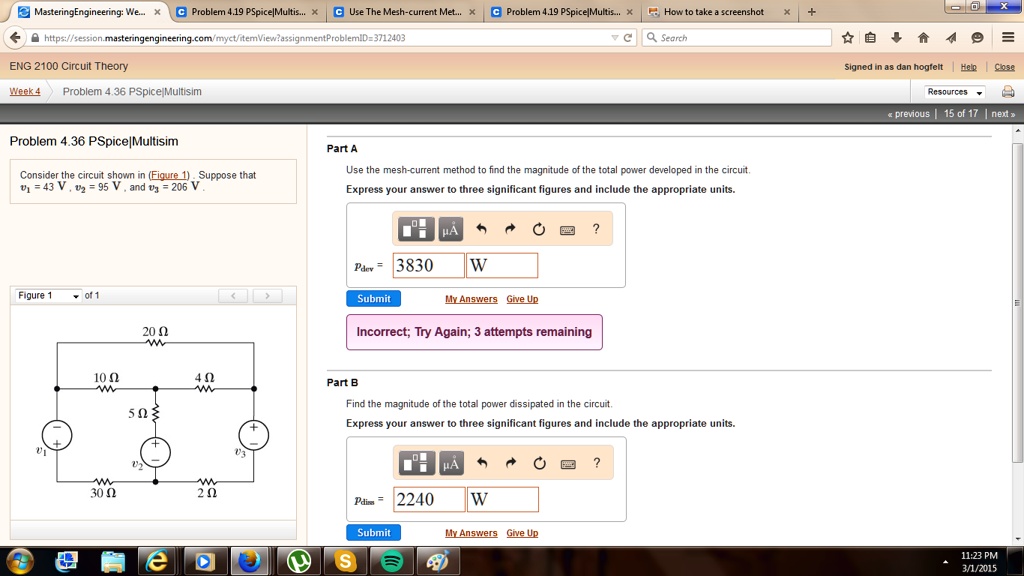Undo the last entry in Part A
Image resolution: width=1024 pixels, height=576 pixels.
(x=481, y=228)
